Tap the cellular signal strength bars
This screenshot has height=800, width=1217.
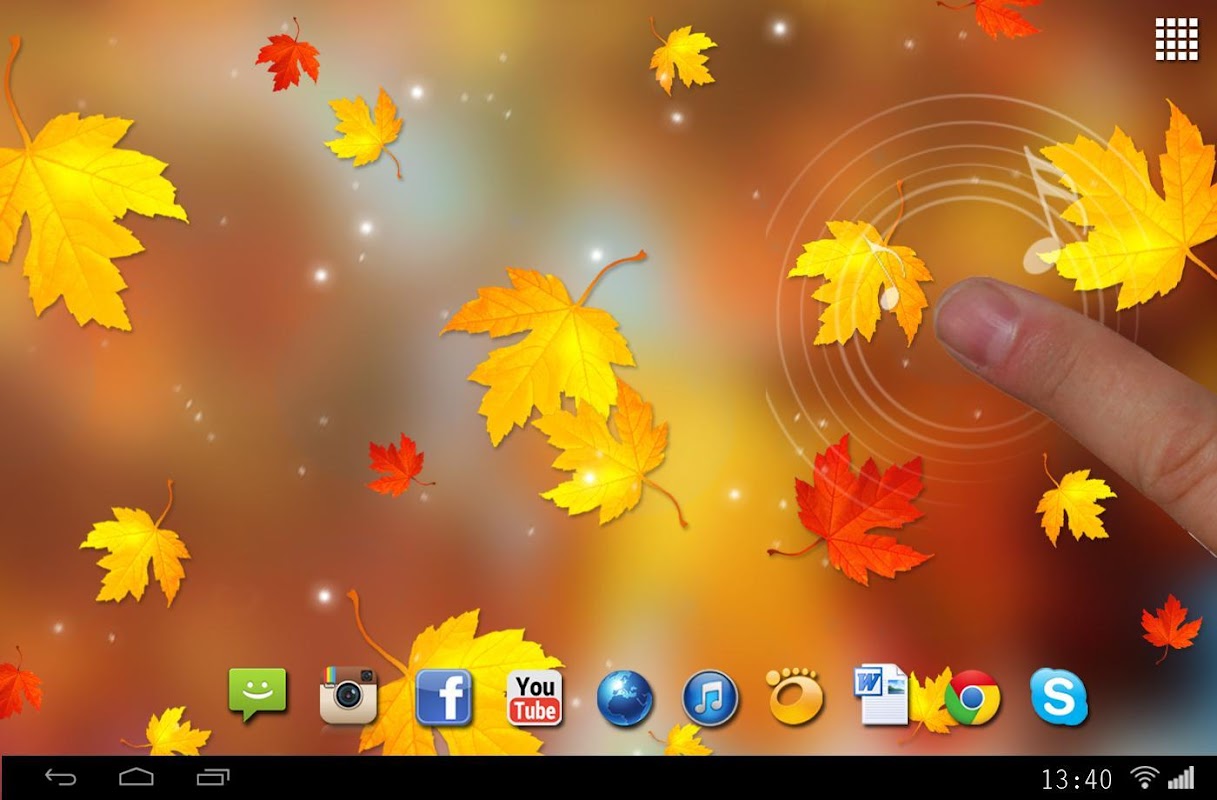coord(1181,778)
